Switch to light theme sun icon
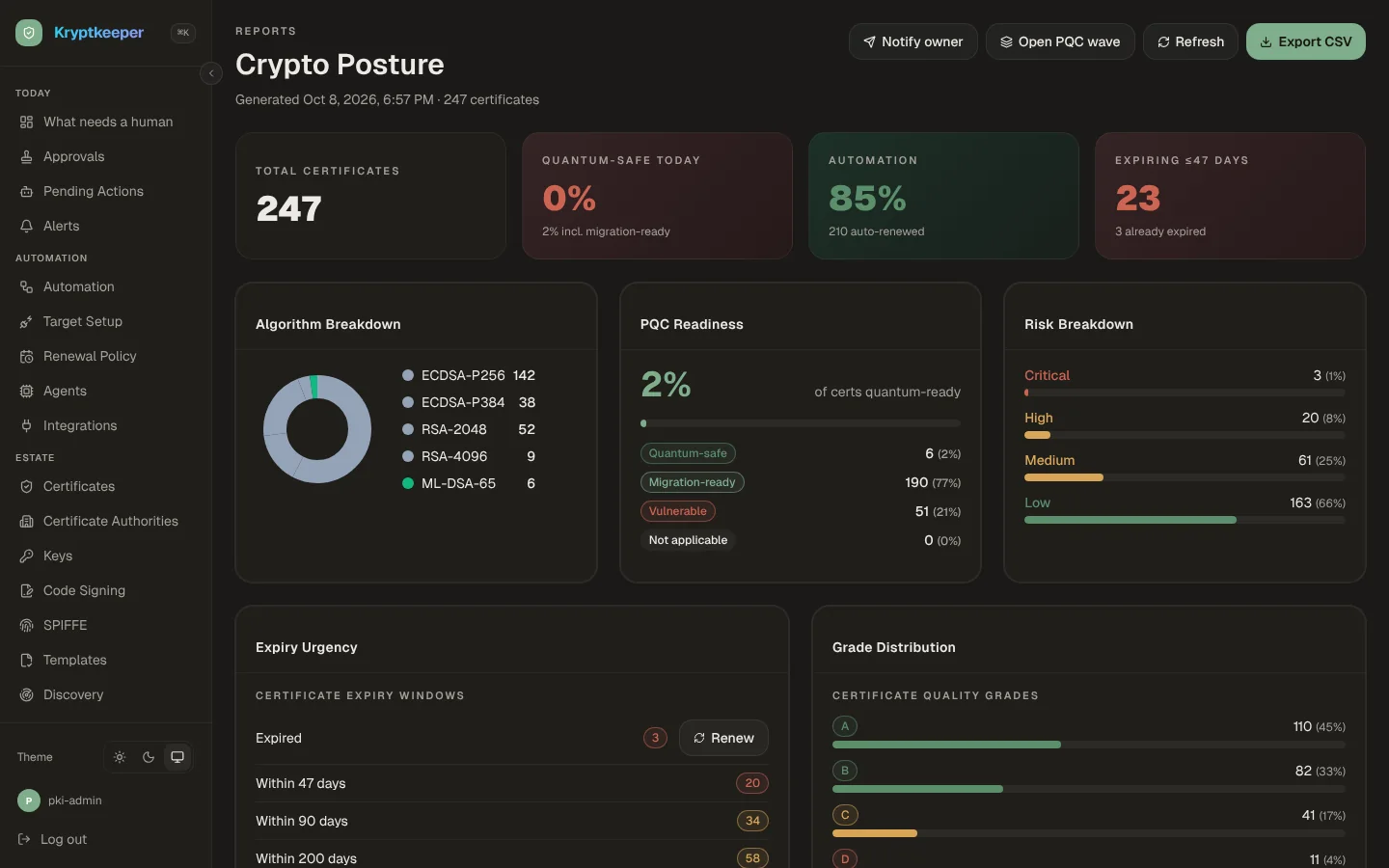1389x868 pixels. pyautogui.click(x=120, y=757)
